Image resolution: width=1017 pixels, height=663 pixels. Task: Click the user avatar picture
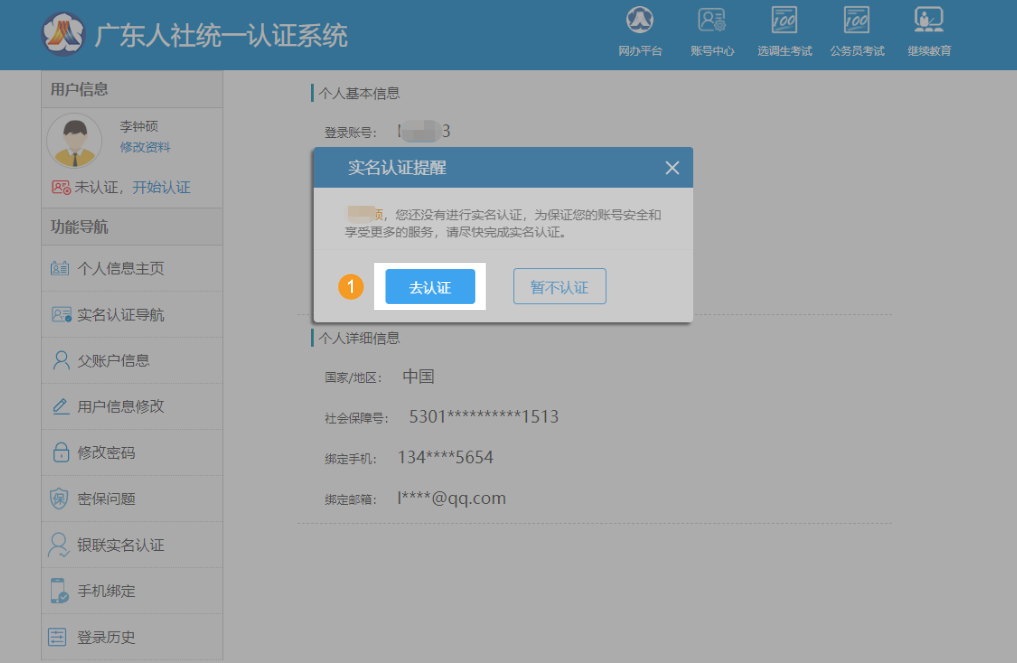[74, 141]
